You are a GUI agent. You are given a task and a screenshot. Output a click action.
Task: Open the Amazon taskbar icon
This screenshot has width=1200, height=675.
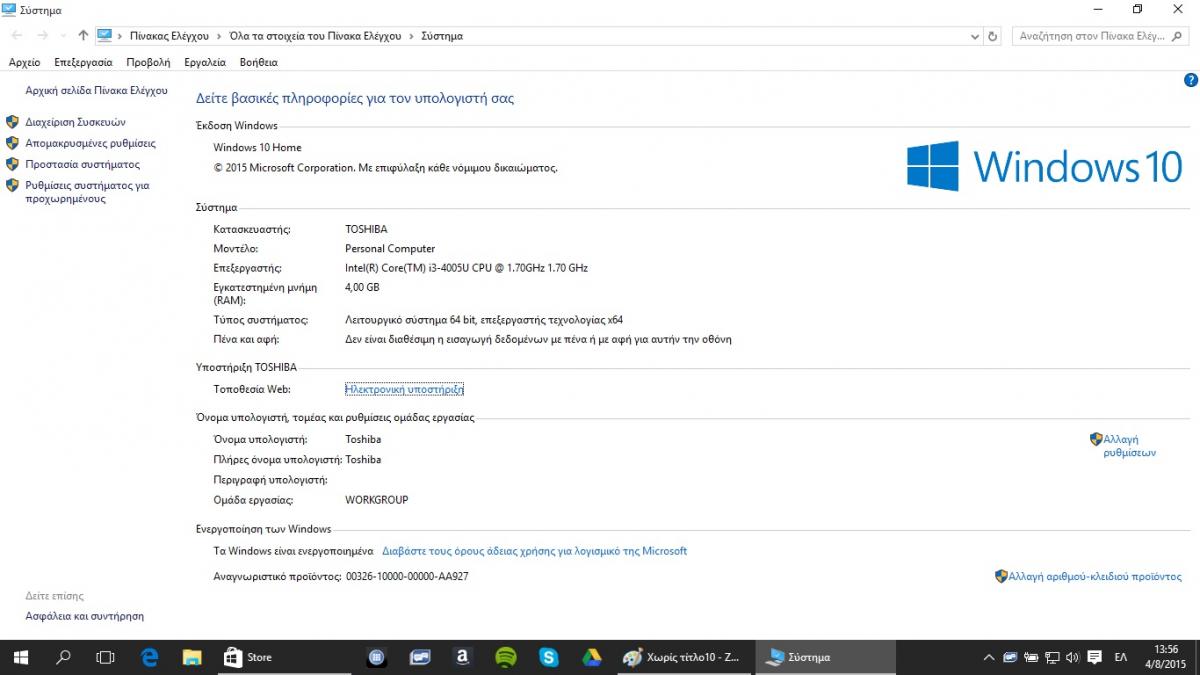click(x=462, y=657)
